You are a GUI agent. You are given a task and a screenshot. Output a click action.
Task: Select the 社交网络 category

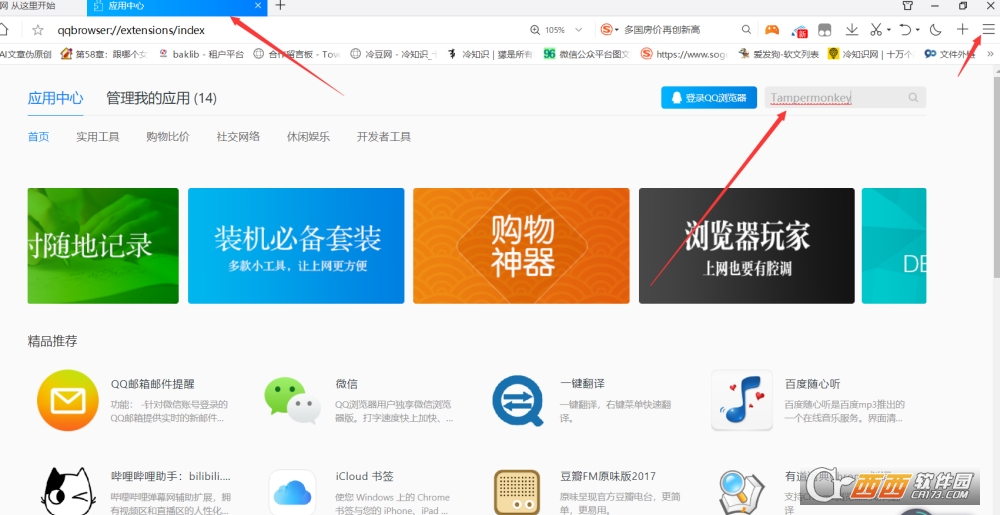[238, 136]
